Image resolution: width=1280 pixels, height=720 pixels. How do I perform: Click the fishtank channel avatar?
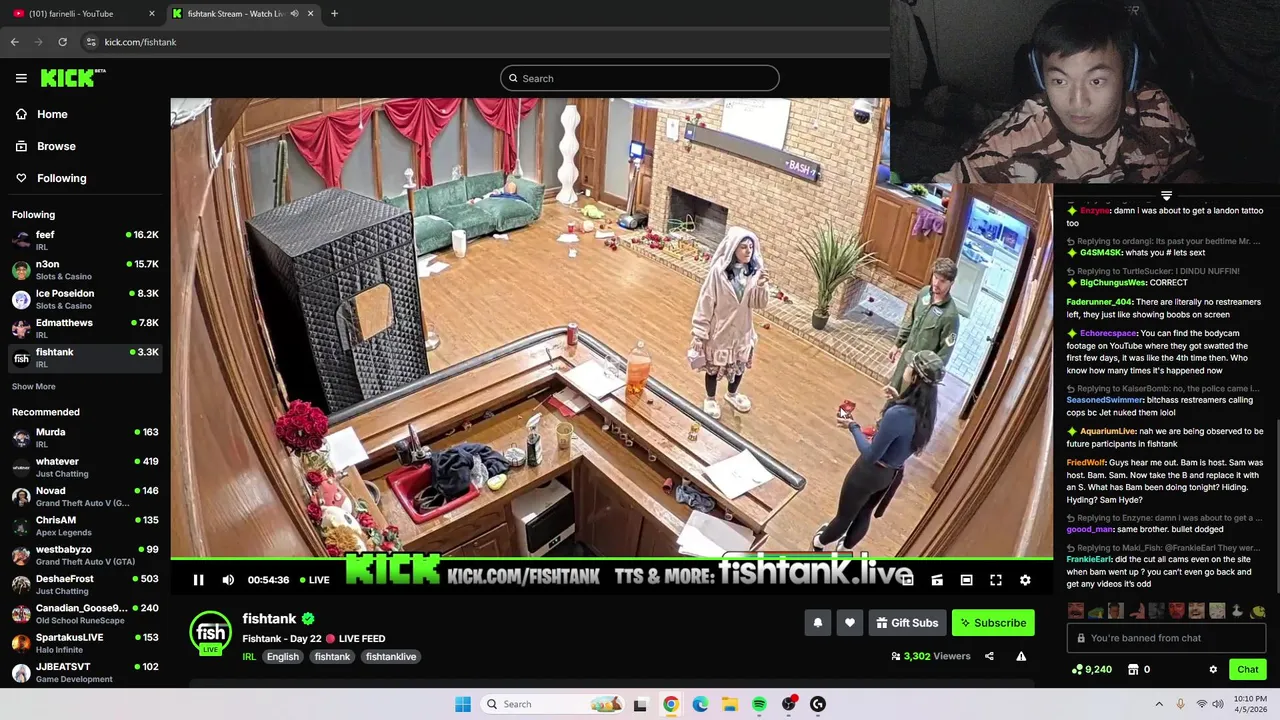211,633
